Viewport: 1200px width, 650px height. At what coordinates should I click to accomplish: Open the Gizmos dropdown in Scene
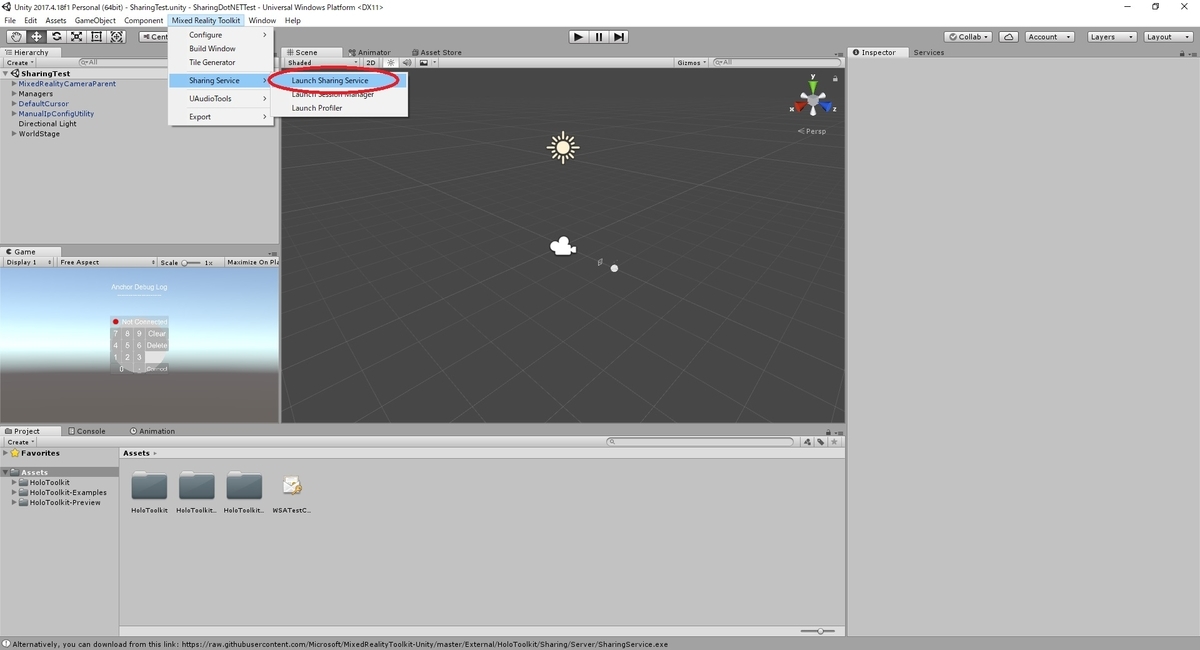(691, 63)
